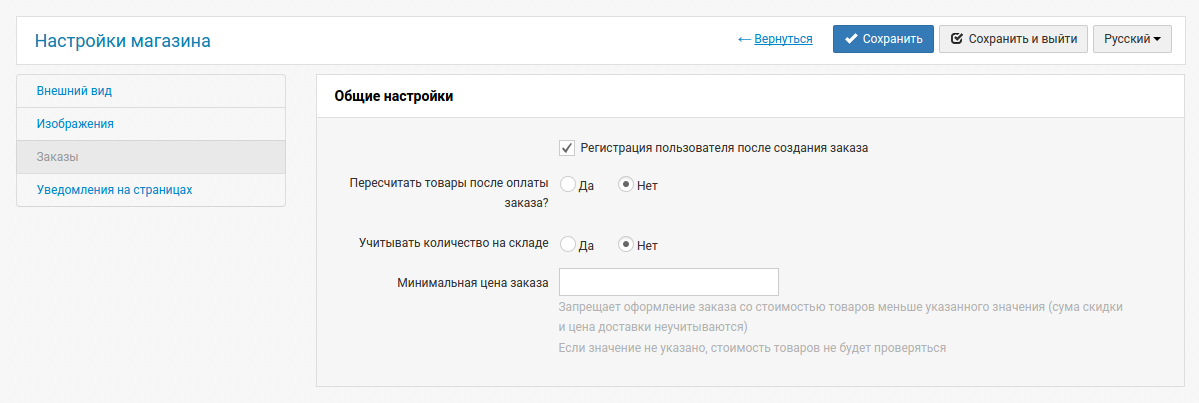Toggle Регистрация пользователя после создания заказа checkbox
This screenshot has height=403, width=1199.
point(567,148)
